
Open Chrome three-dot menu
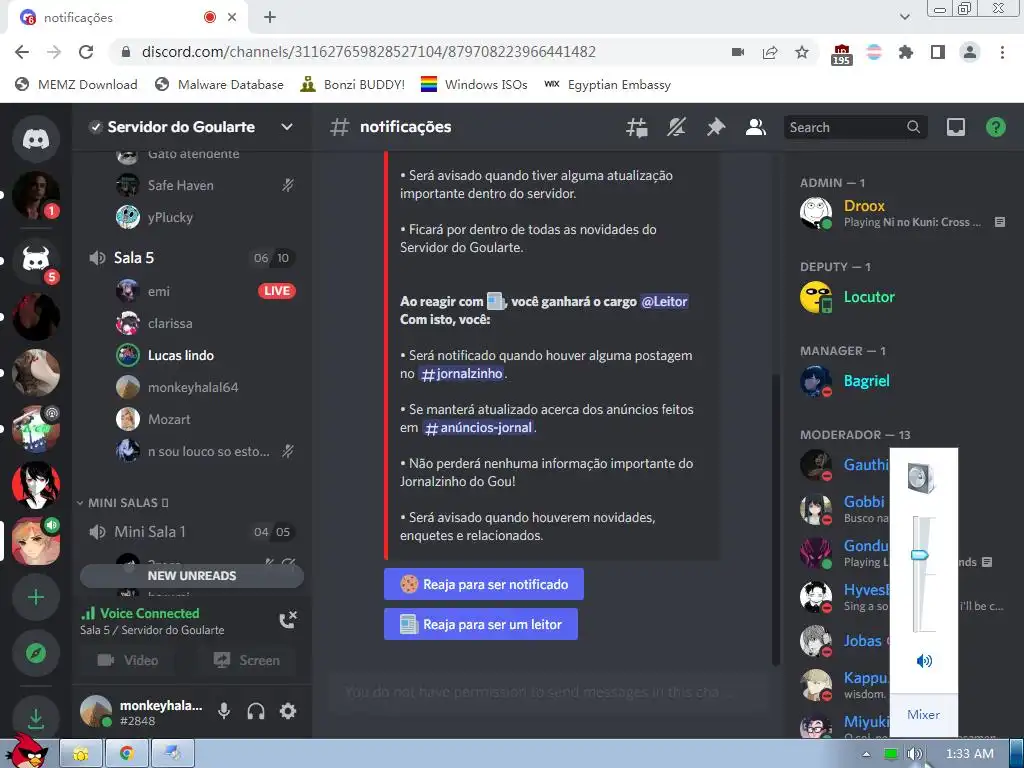[x=1002, y=52]
